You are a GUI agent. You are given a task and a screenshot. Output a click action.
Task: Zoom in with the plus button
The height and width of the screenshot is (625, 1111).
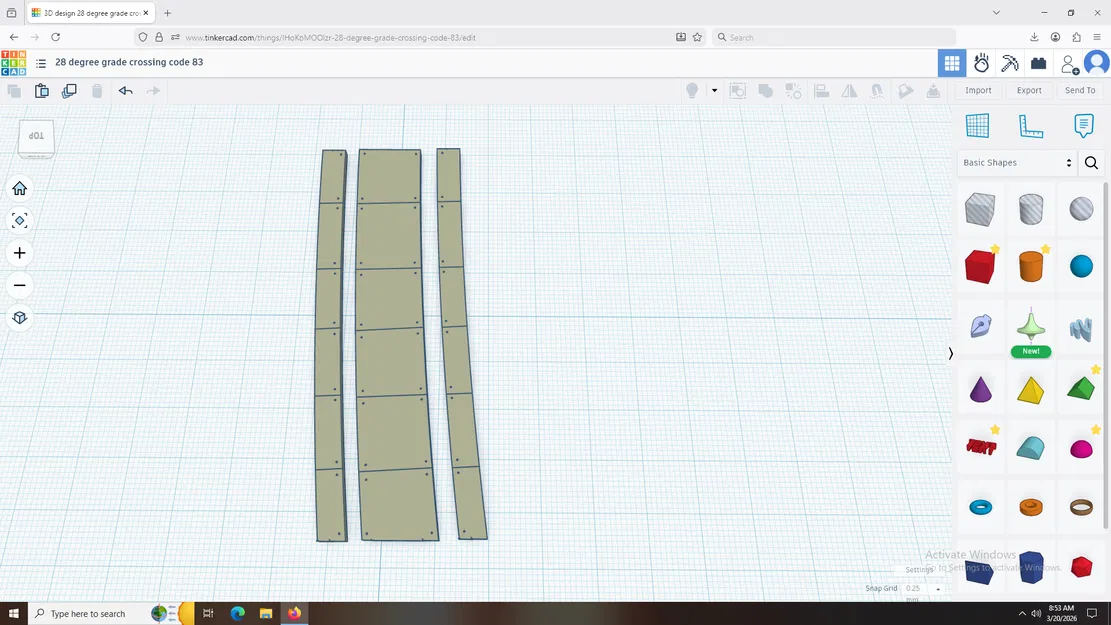(x=19, y=253)
